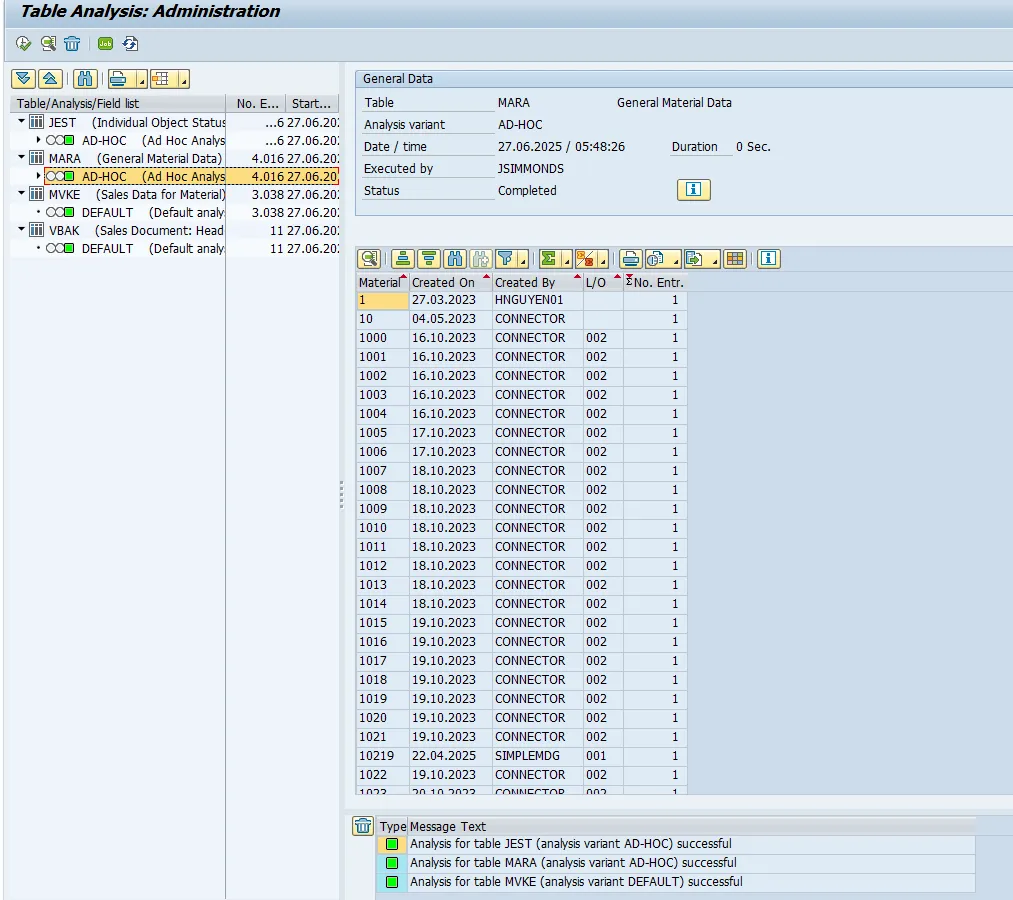Select the HNGUYEN01 cell
Screen dimensions: 1013x900
pos(538,300)
